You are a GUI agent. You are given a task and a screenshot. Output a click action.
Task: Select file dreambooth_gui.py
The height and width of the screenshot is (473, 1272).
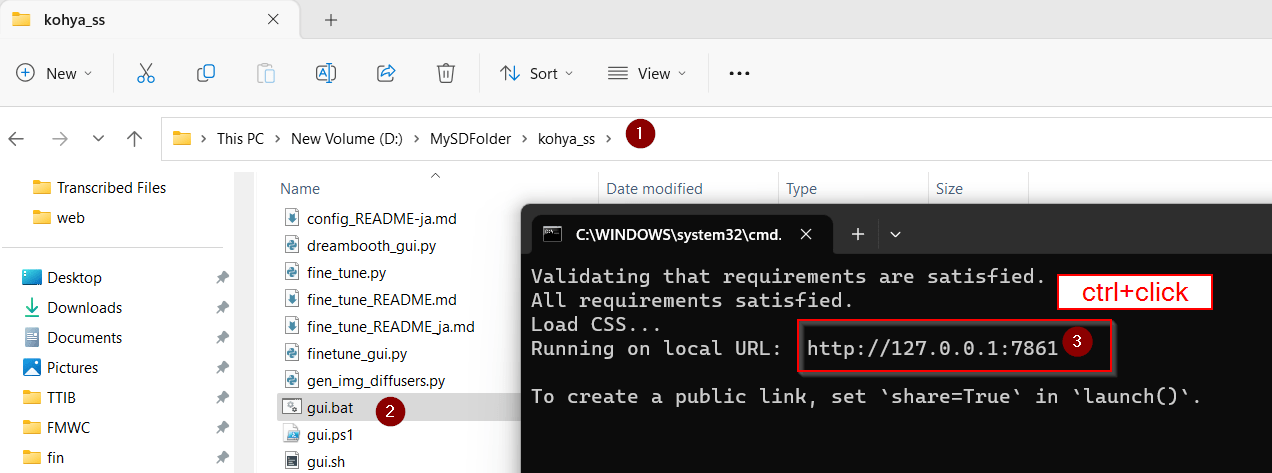371,245
